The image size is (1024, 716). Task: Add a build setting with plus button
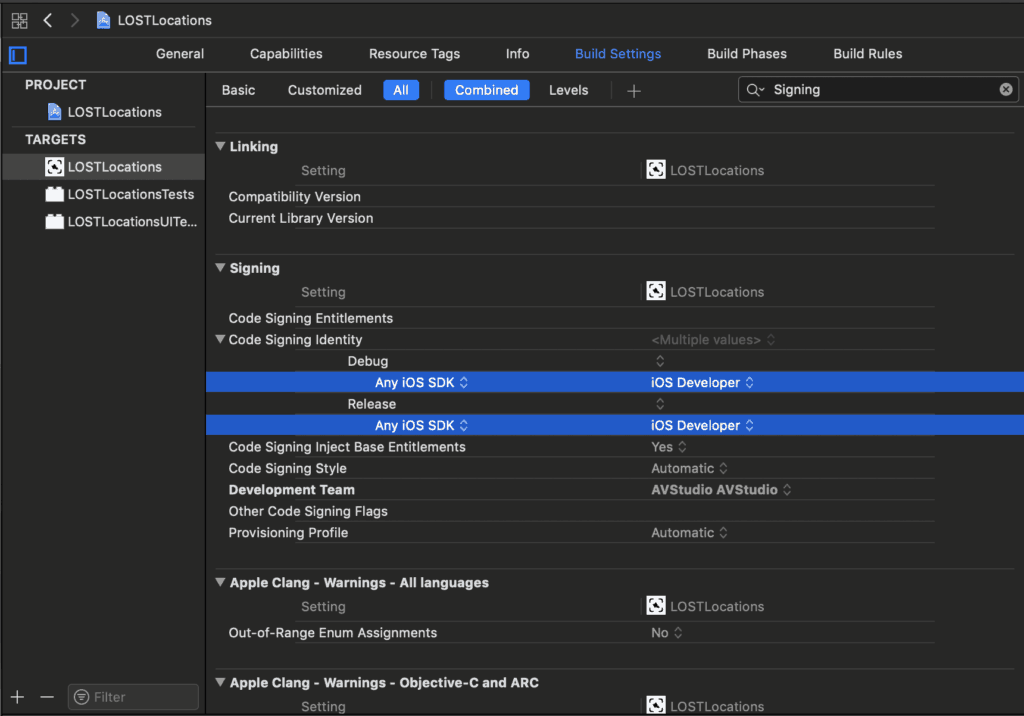[x=633, y=91]
